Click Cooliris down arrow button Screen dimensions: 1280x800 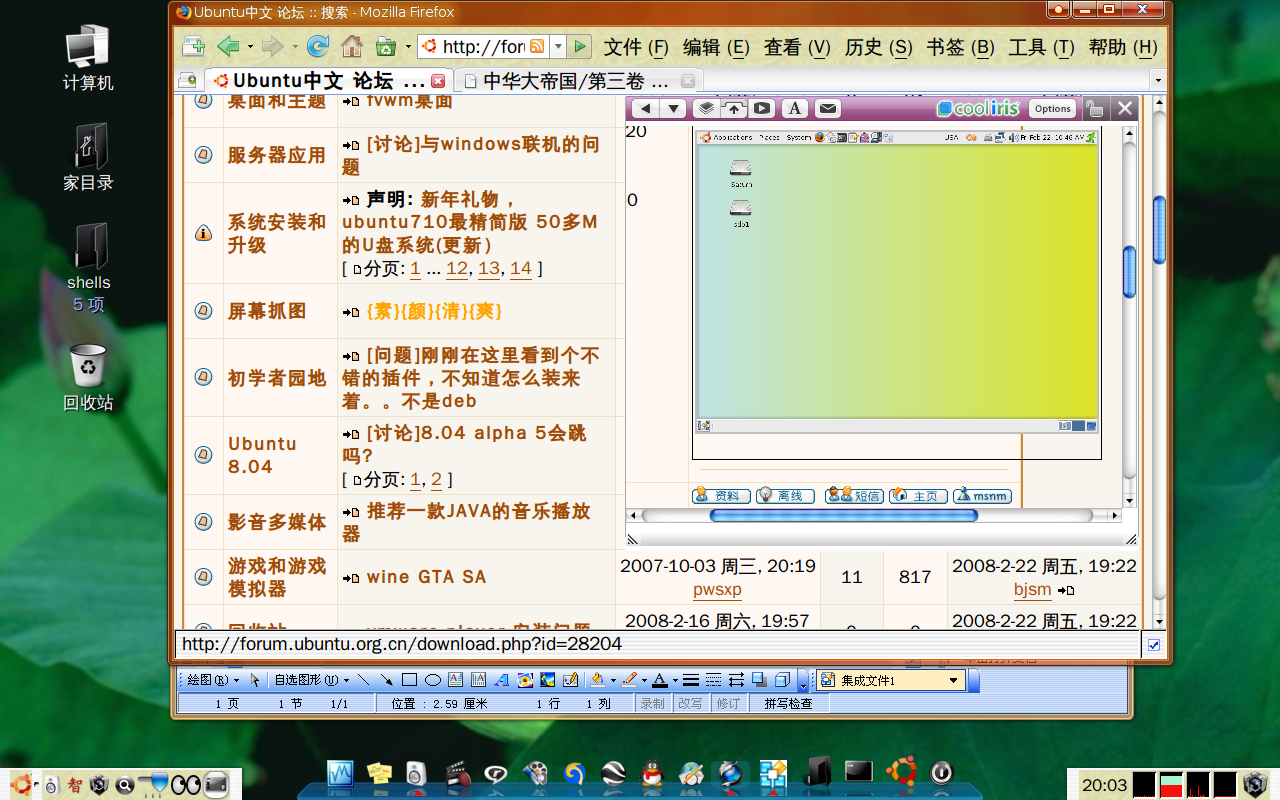(x=674, y=109)
